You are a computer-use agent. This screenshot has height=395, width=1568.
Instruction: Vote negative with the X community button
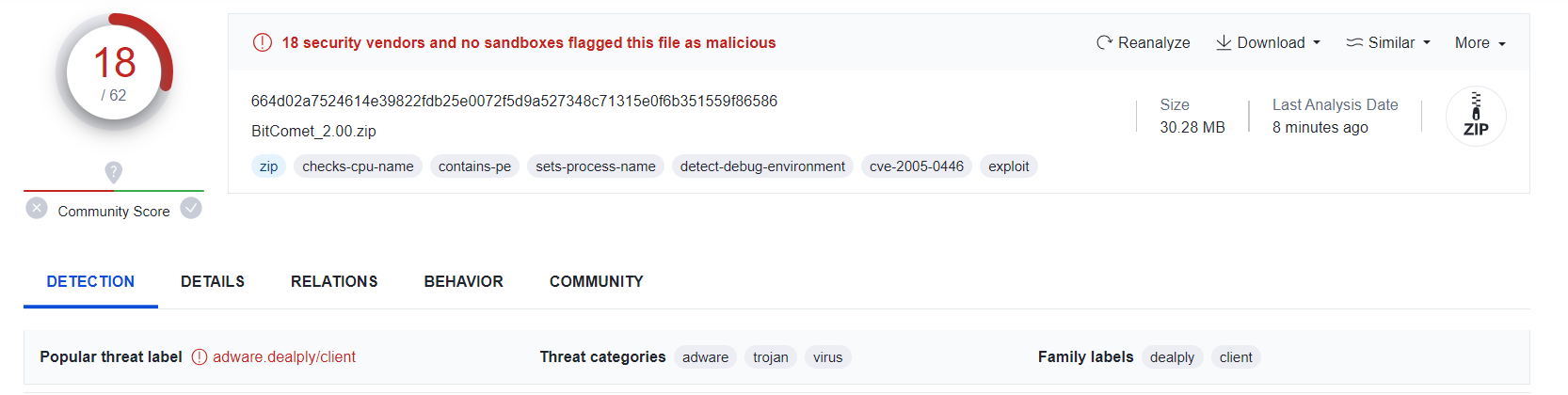coord(37,209)
